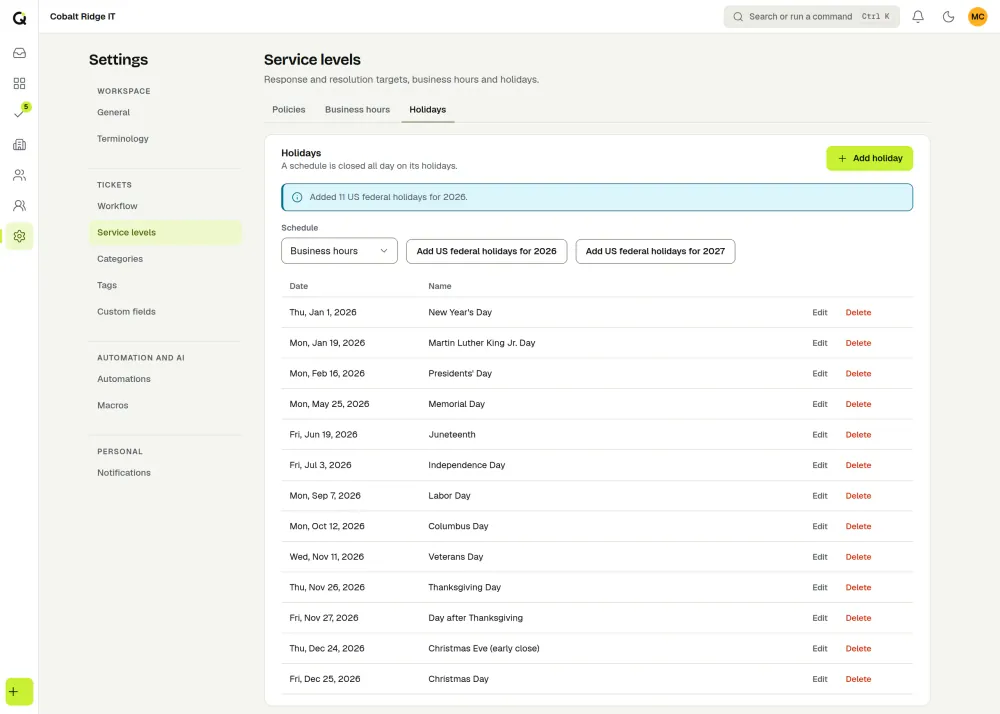Open the tasks checkmark icon with badge
Image resolution: width=1000 pixels, height=714 pixels.
click(x=19, y=113)
